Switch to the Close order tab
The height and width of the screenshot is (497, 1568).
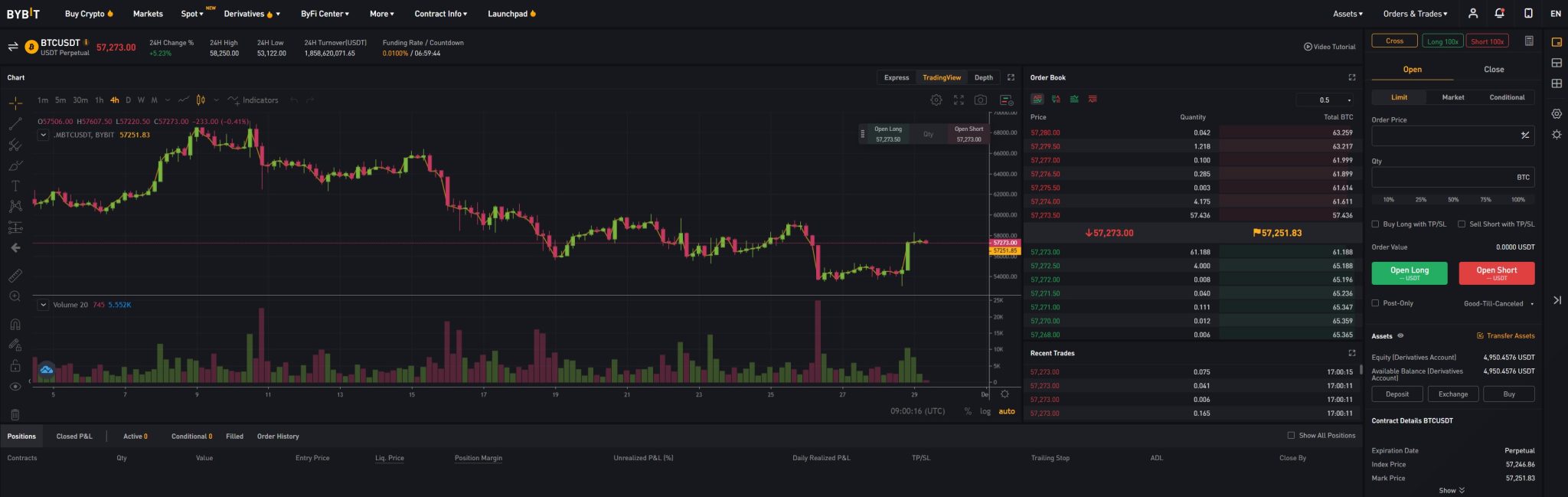coord(1494,70)
